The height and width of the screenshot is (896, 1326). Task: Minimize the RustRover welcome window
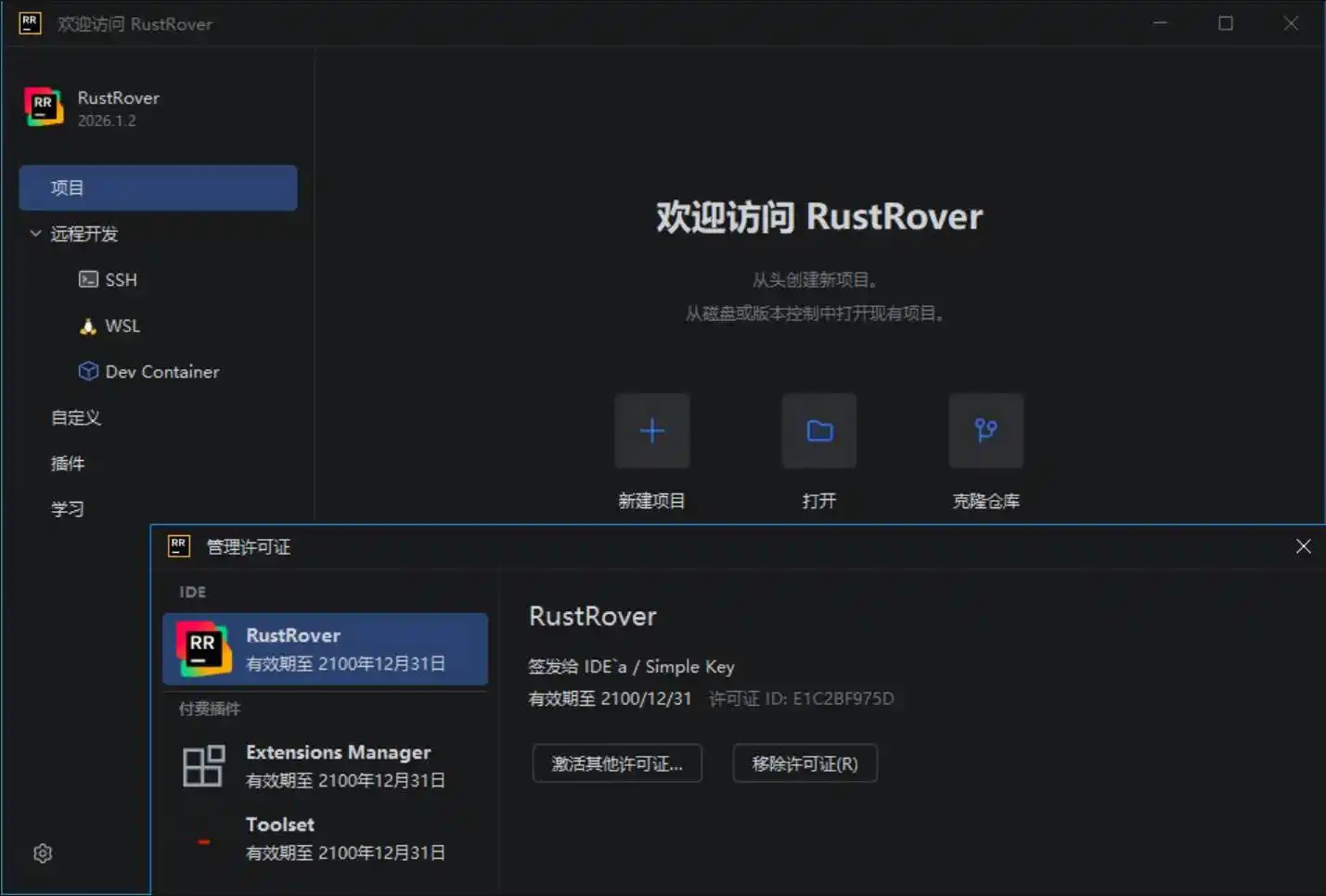(x=1160, y=23)
